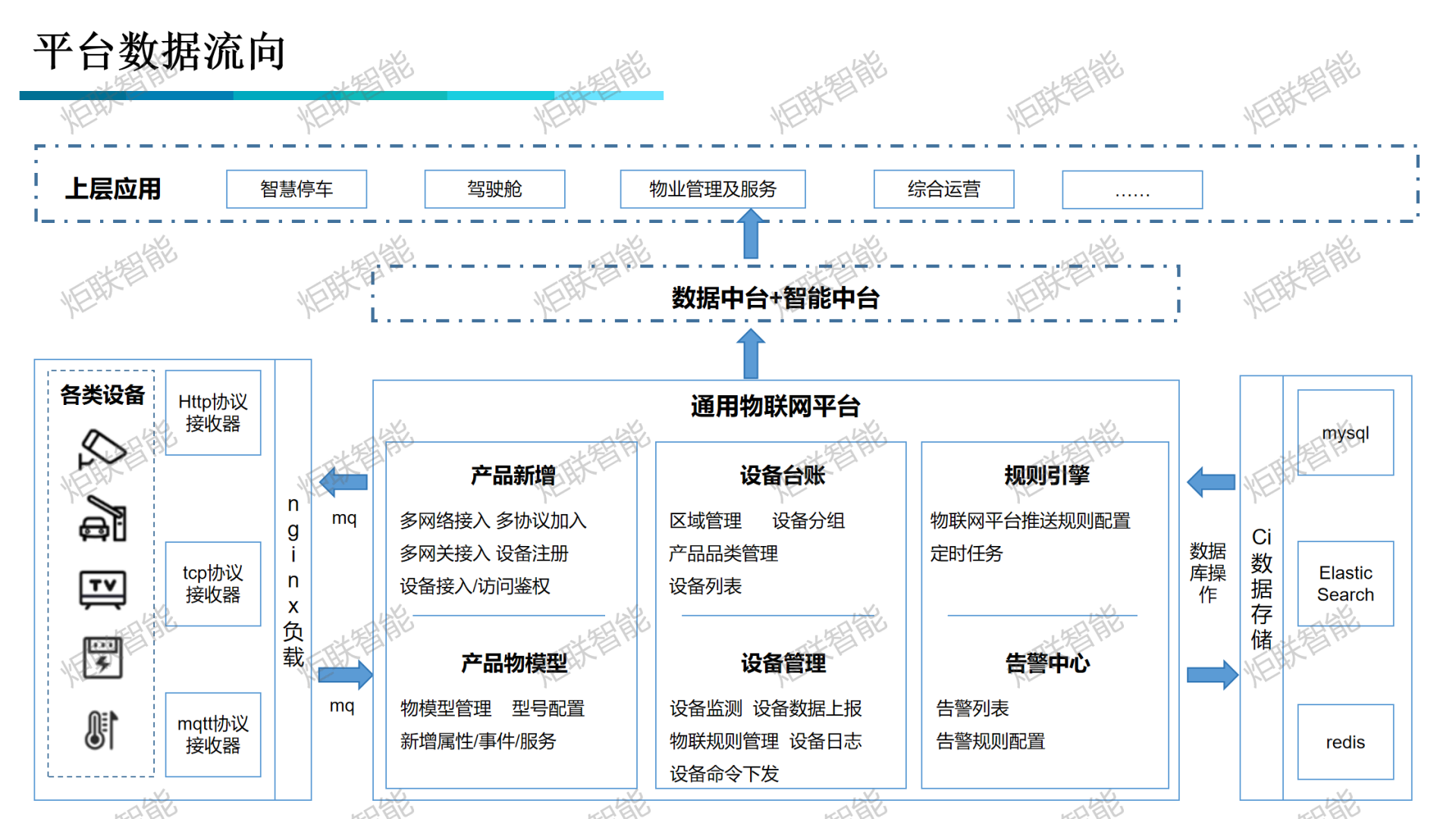
Task: Click left arrow above database operation label
Action: pyautogui.click(x=1211, y=482)
